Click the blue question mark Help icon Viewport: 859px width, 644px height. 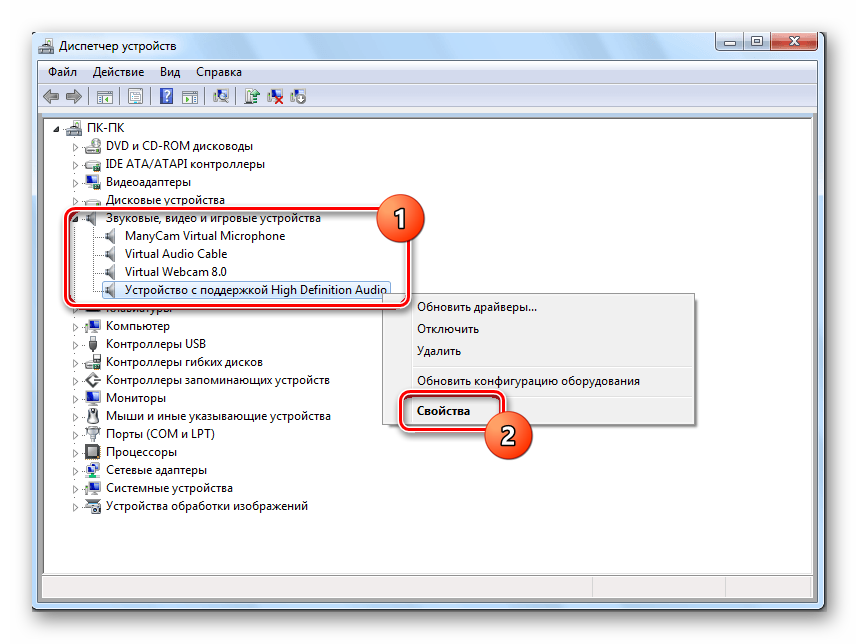click(x=166, y=96)
